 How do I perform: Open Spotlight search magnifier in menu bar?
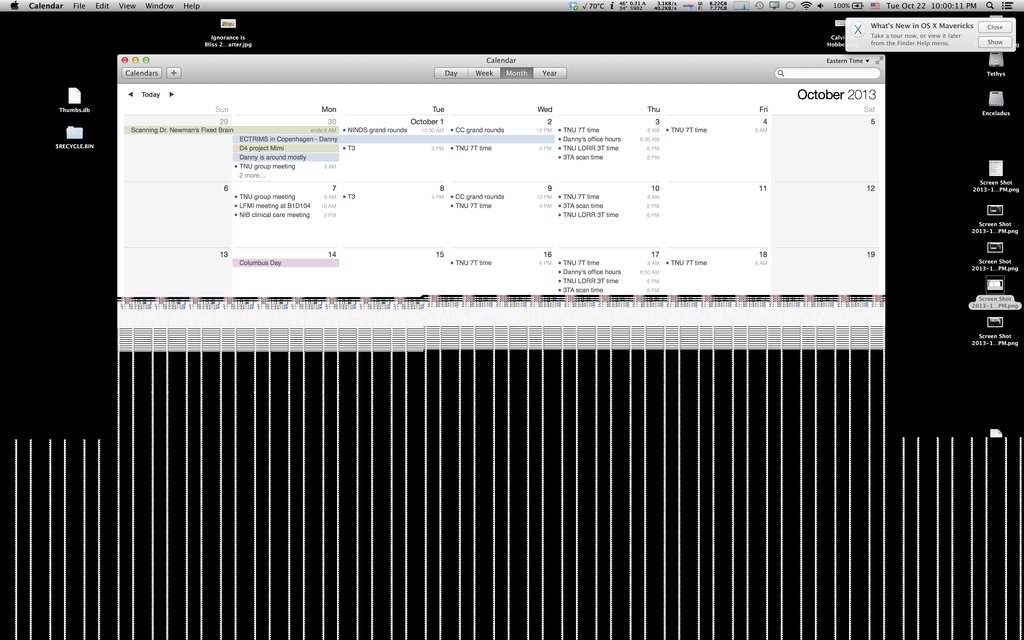(990, 6)
